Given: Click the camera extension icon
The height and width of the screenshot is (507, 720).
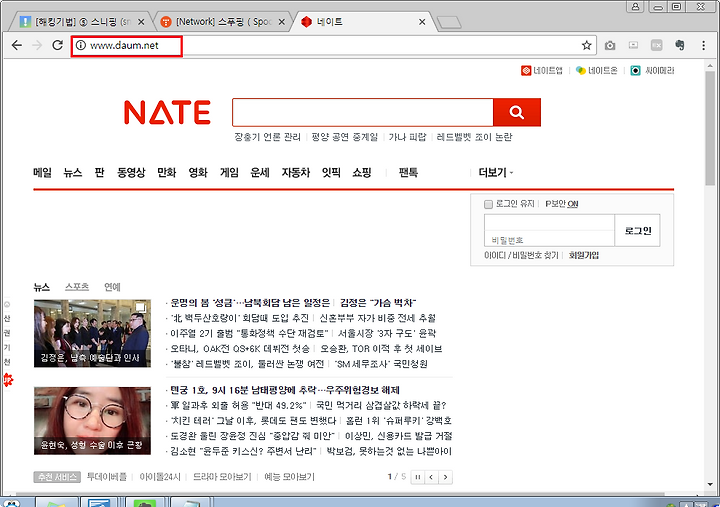Looking at the screenshot, I should 610,45.
